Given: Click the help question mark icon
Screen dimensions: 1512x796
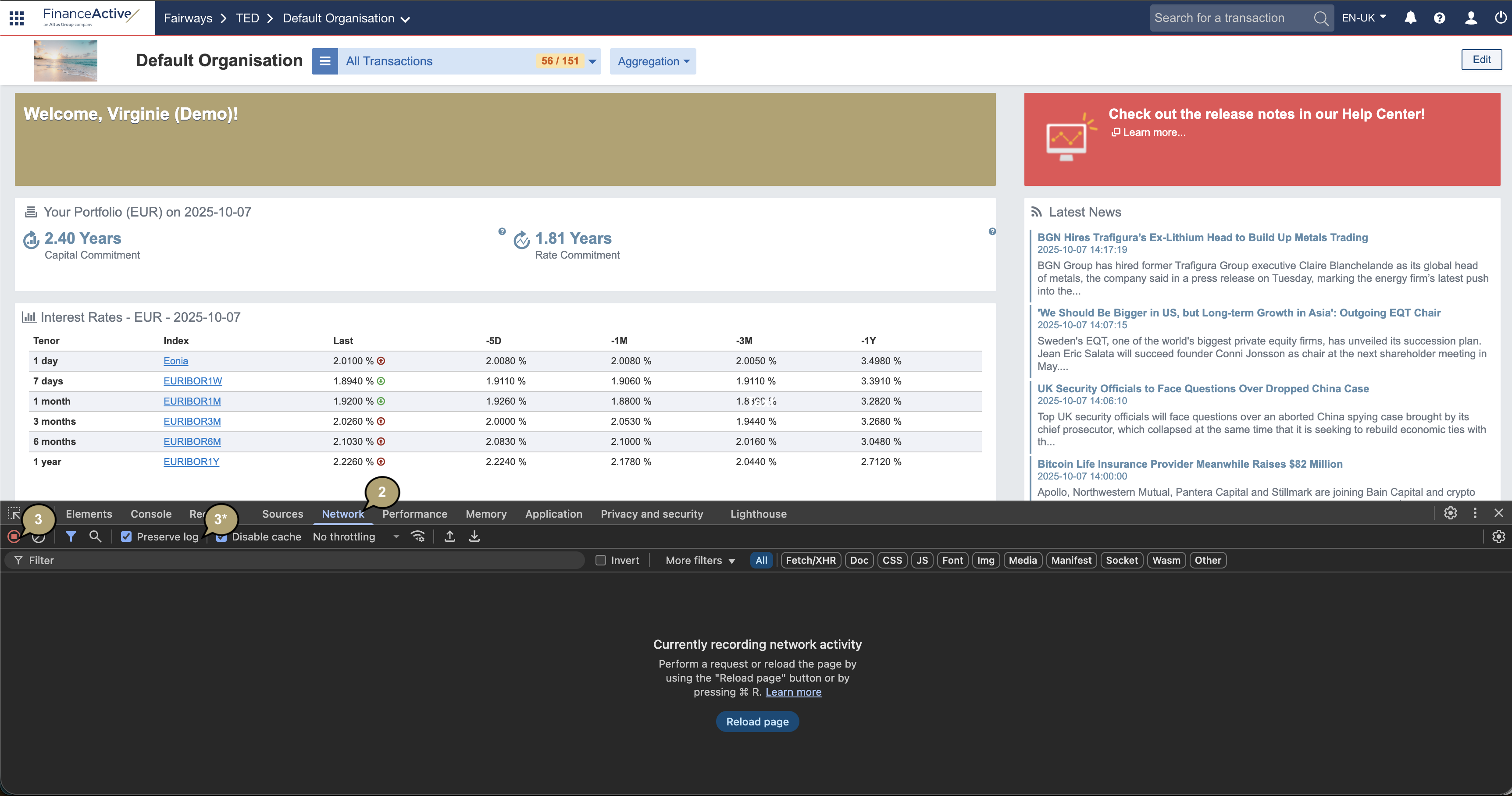Looking at the screenshot, I should (x=1439, y=18).
